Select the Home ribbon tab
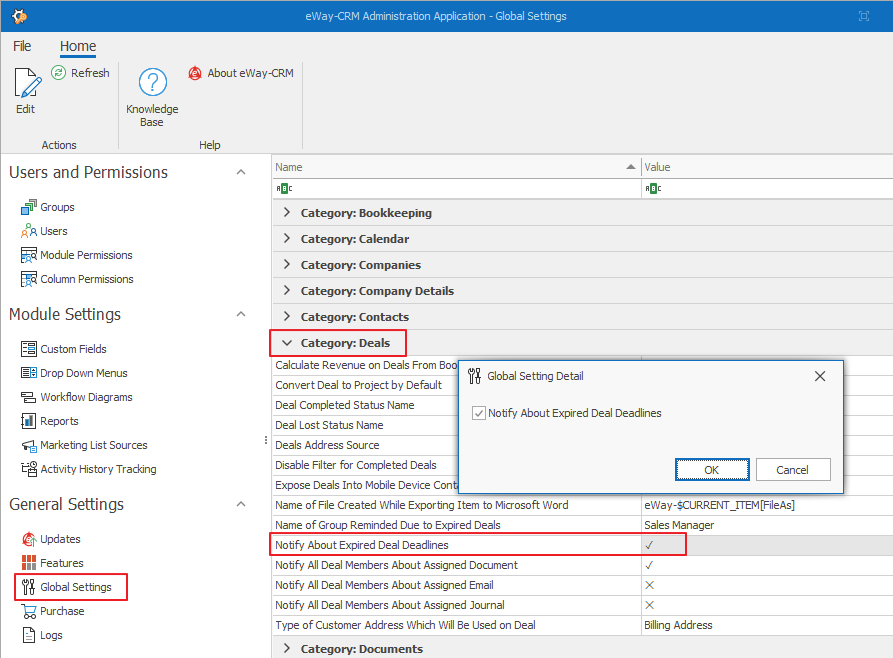The image size is (893, 658). pos(77,46)
